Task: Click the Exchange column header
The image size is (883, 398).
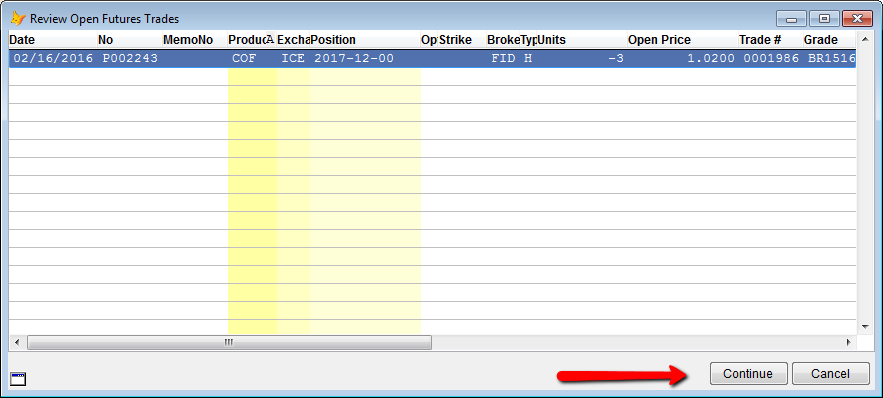Action: point(293,40)
